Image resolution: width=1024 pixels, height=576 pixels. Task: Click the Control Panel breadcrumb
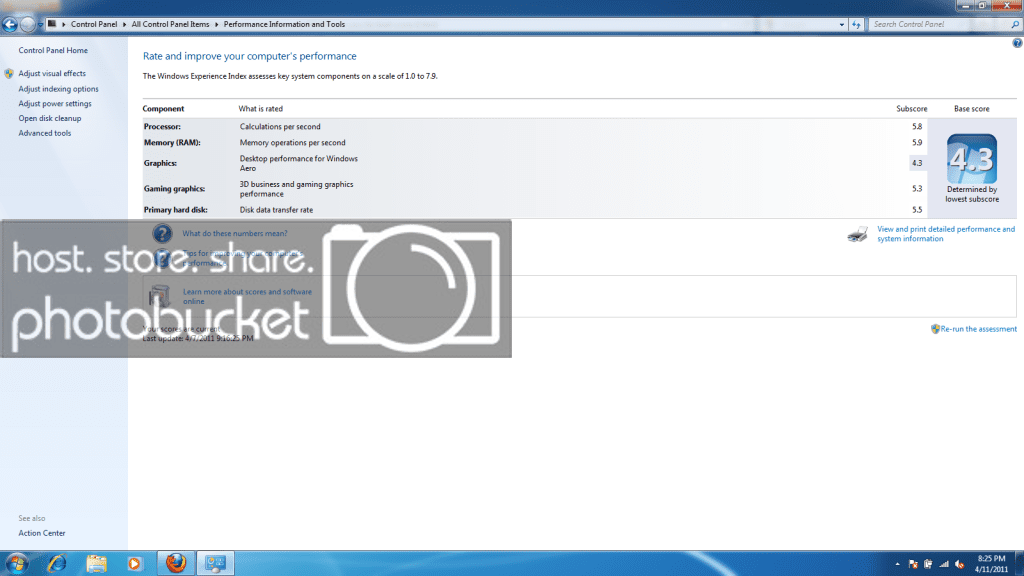pyautogui.click(x=94, y=24)
